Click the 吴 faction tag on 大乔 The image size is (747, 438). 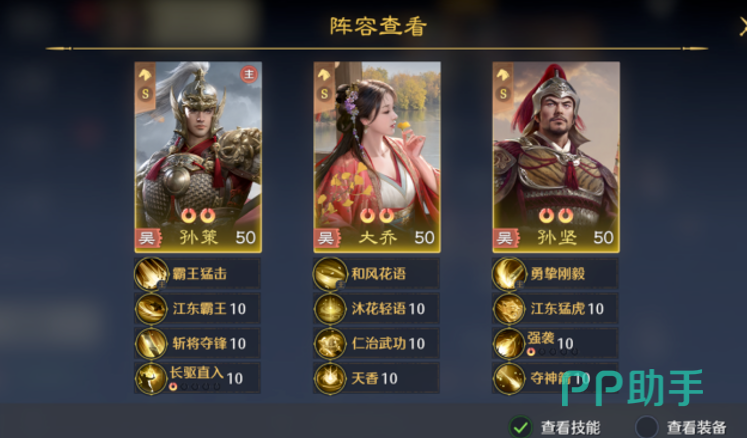click(327, 237)
